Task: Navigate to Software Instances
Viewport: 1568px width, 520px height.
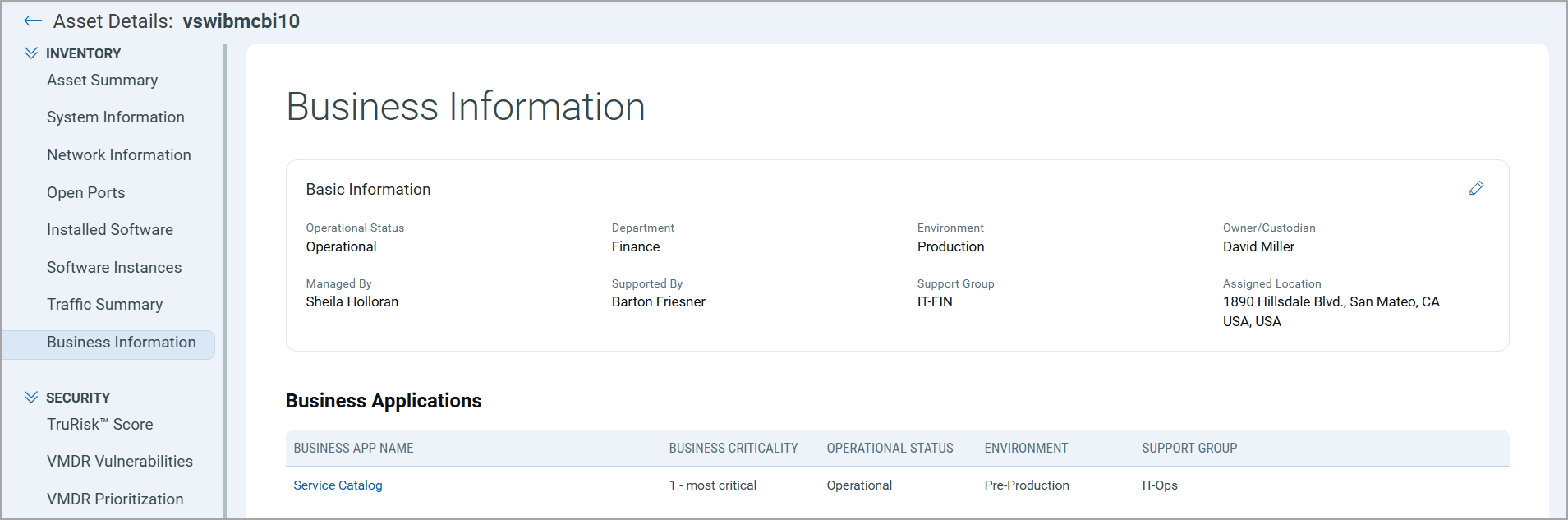Action: click(x=113, y=268)
